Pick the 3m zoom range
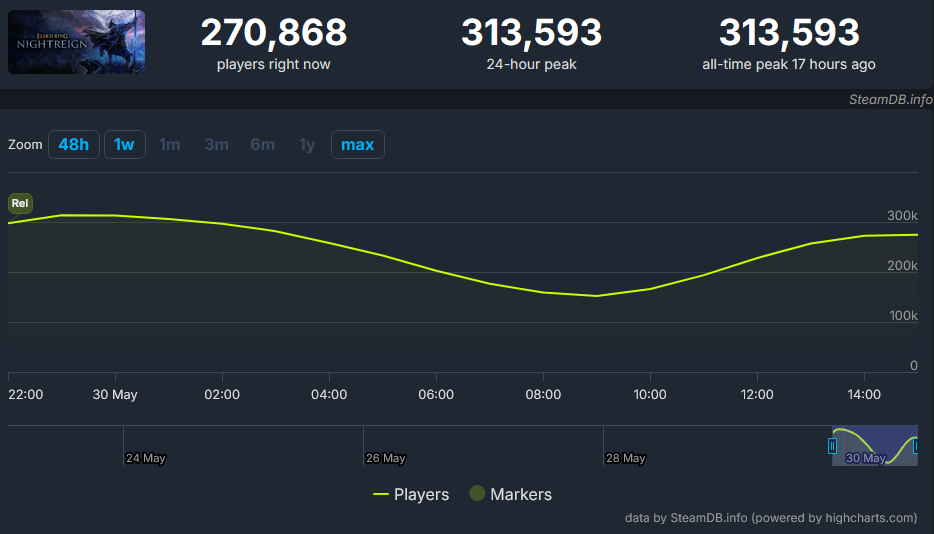 click(216, 145)
